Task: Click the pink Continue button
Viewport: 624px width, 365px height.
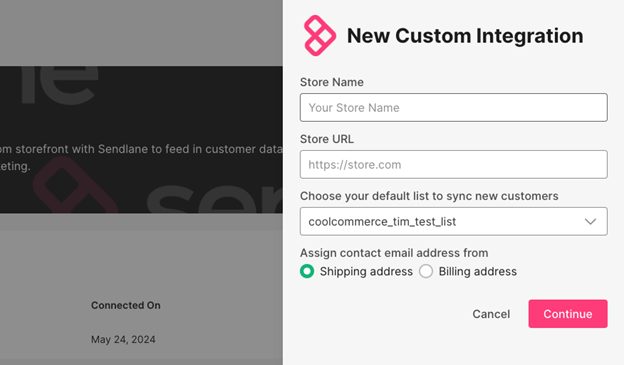Action: (x=568, y=314)
